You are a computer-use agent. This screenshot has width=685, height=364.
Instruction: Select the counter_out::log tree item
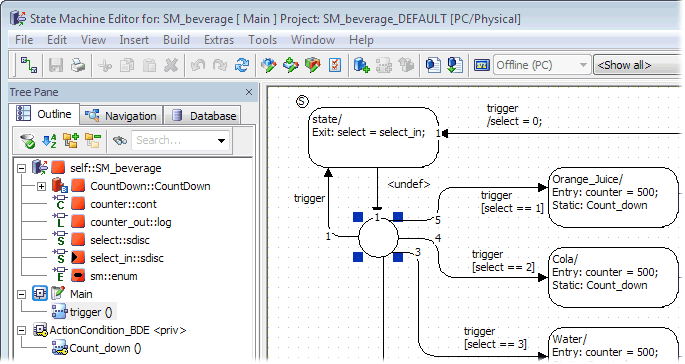tap(131, 222)
